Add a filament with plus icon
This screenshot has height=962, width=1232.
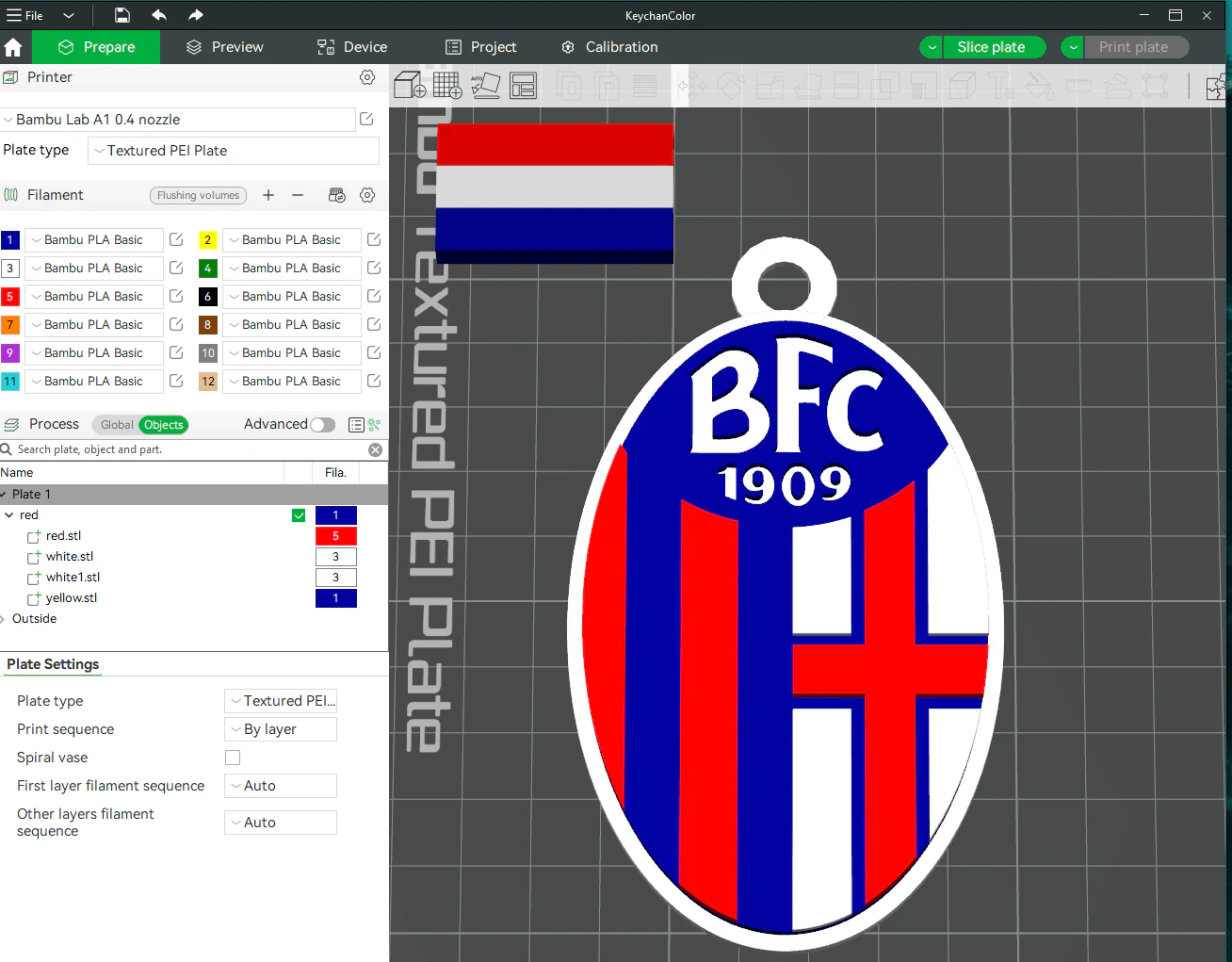pyautogui.click(x=268, y=195)
